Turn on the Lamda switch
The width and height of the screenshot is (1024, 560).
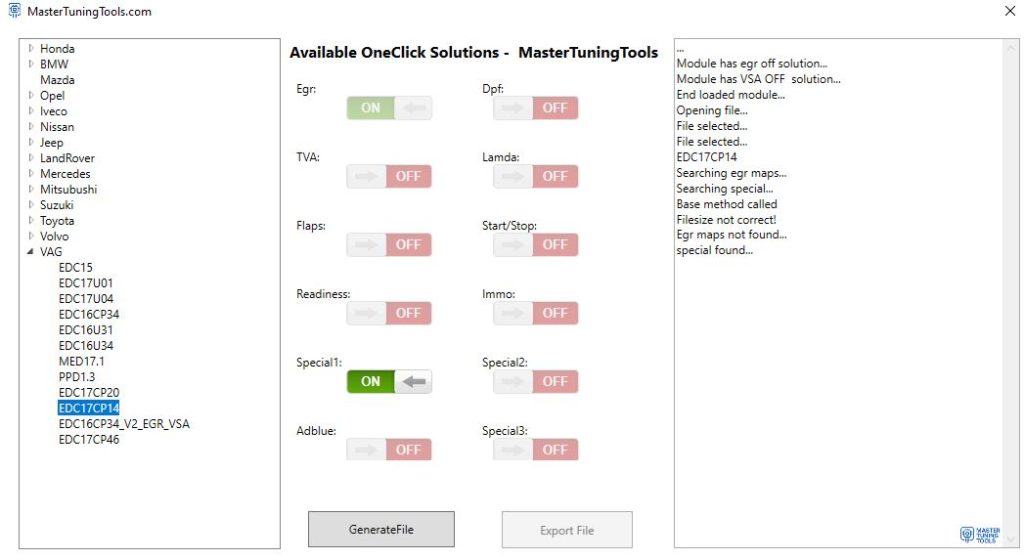click(x=536, y=176)
